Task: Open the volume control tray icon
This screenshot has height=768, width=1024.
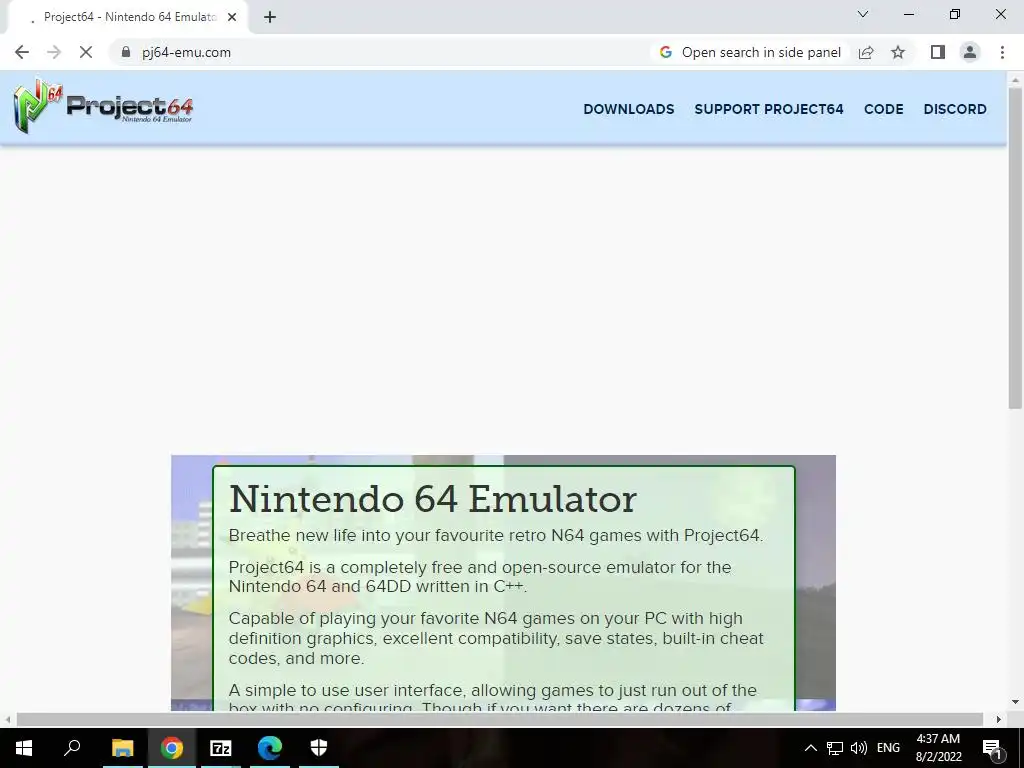Action: (859, 748)
